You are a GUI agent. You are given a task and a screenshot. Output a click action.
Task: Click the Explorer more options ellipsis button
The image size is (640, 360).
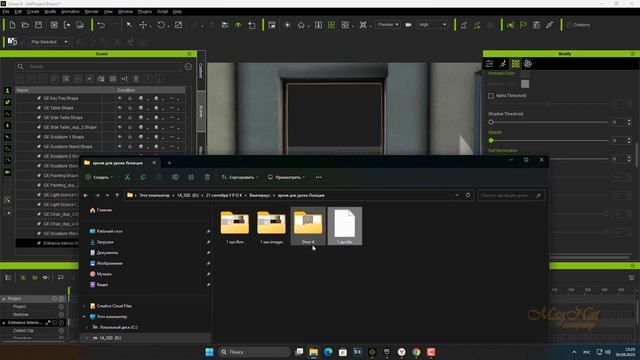click(319, 177)
